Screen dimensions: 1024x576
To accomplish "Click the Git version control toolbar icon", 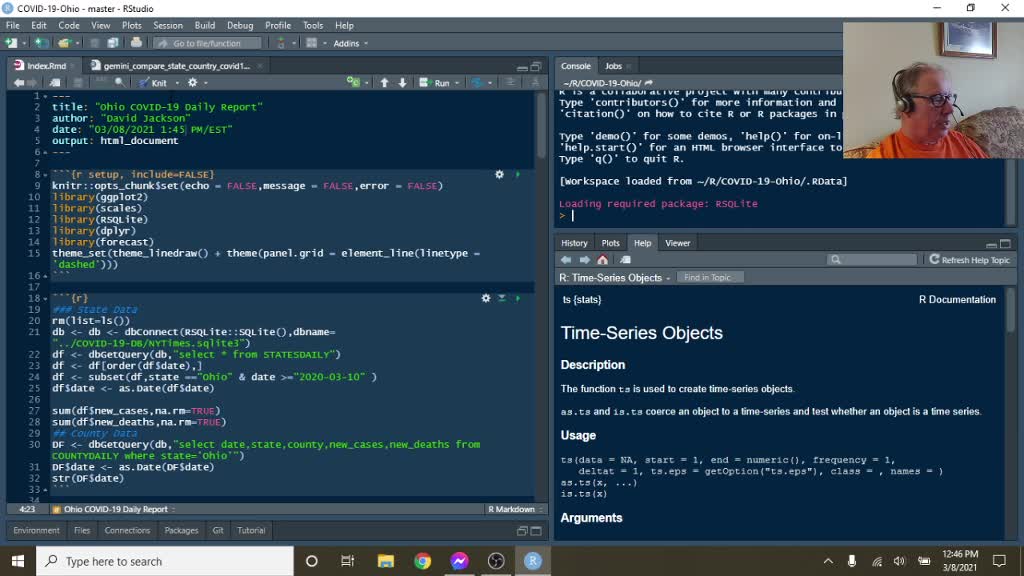I will 281,43.
